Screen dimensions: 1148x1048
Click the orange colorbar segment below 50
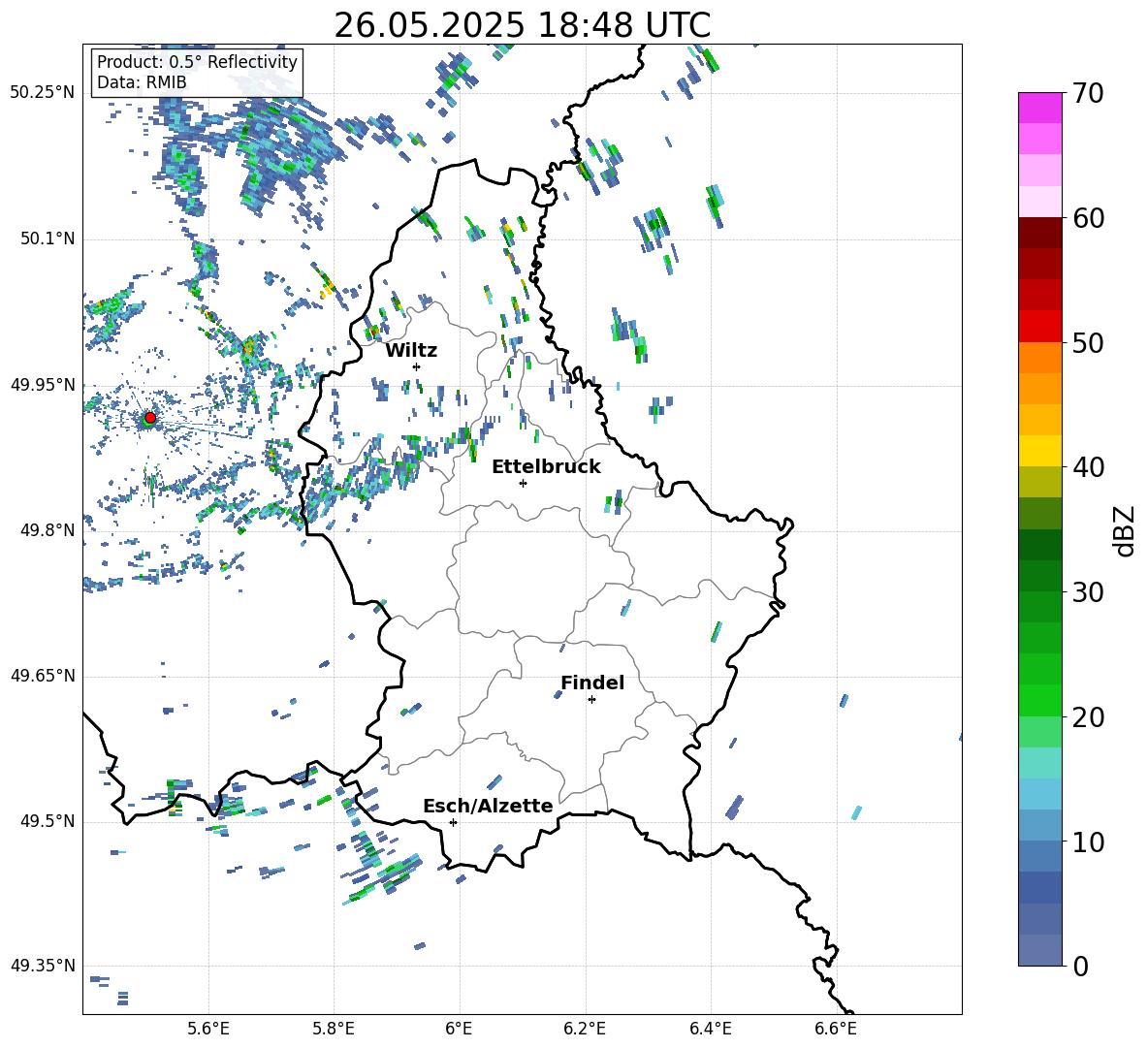[1039, 358]
